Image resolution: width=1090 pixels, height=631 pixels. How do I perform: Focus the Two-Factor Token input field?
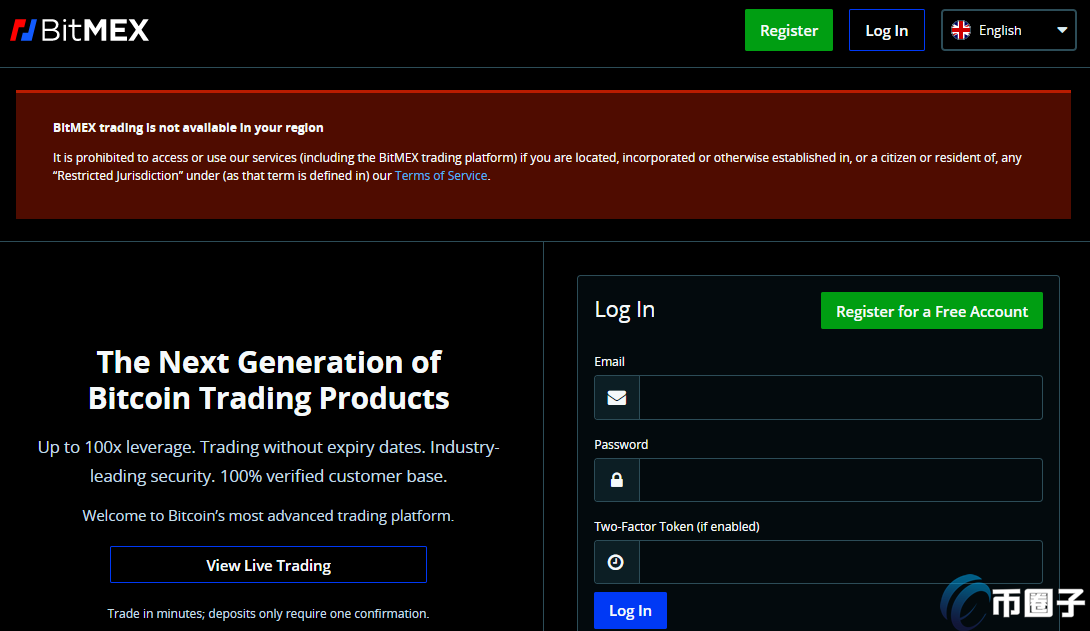click(840, 562)
